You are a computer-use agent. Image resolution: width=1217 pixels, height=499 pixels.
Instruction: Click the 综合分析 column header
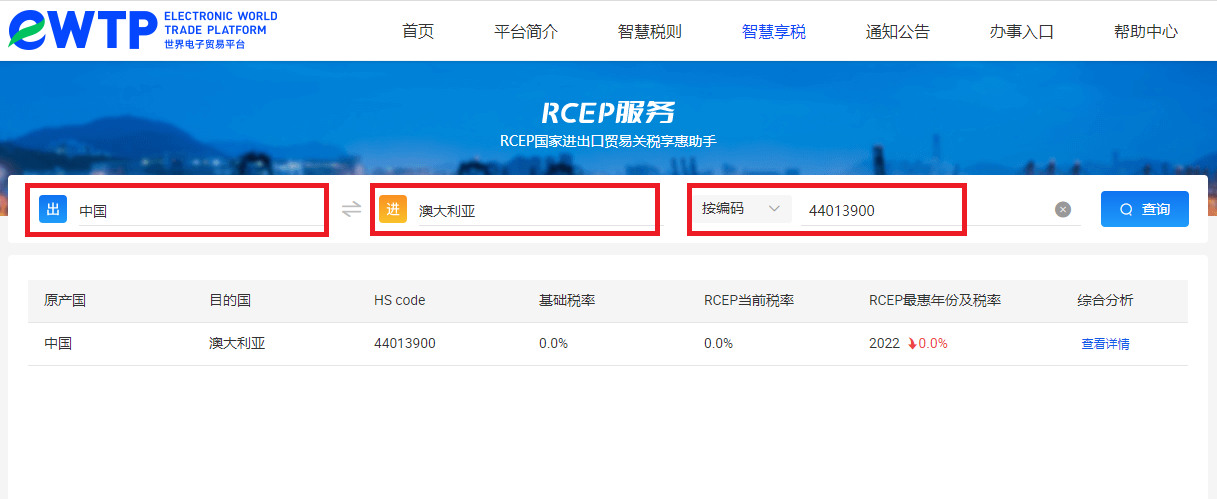click(1105, 301)
